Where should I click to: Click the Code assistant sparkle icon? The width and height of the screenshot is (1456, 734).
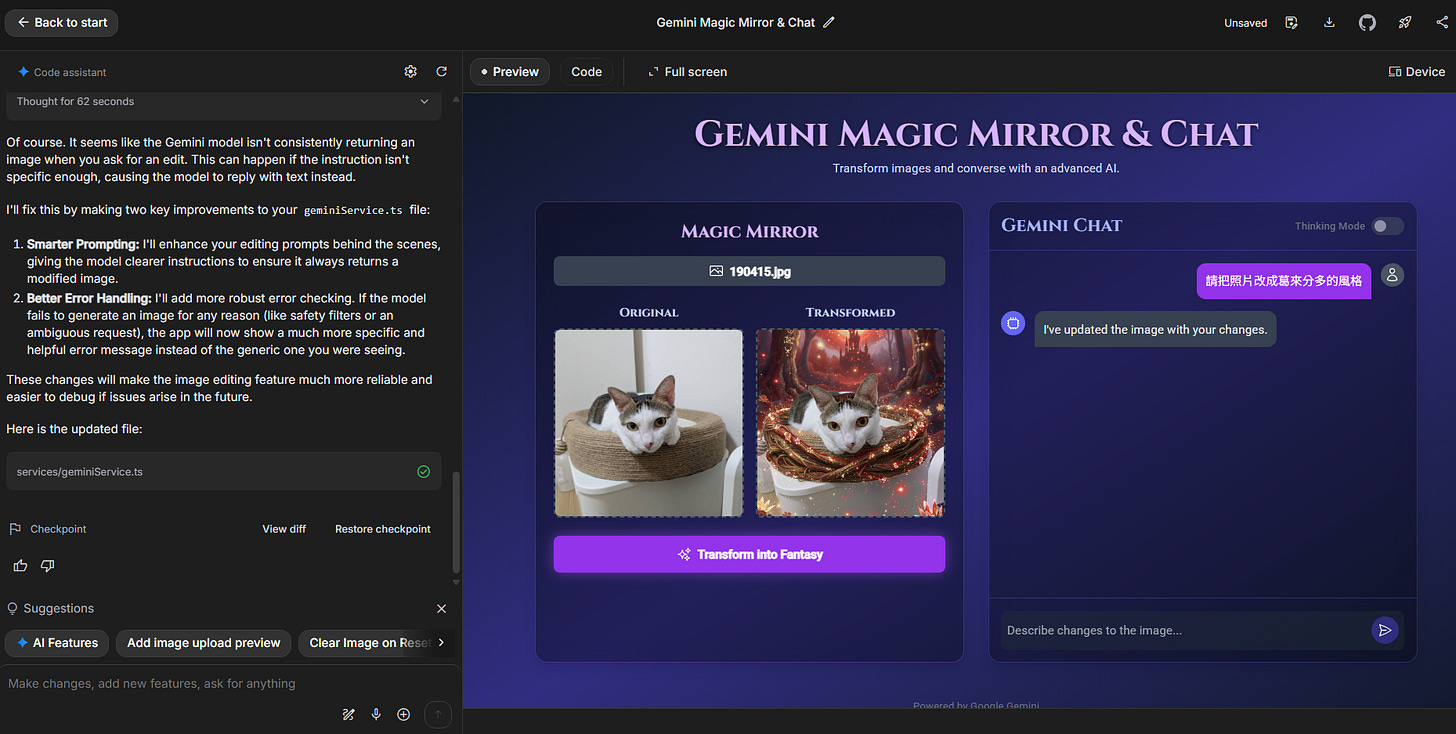click(23, 72)
